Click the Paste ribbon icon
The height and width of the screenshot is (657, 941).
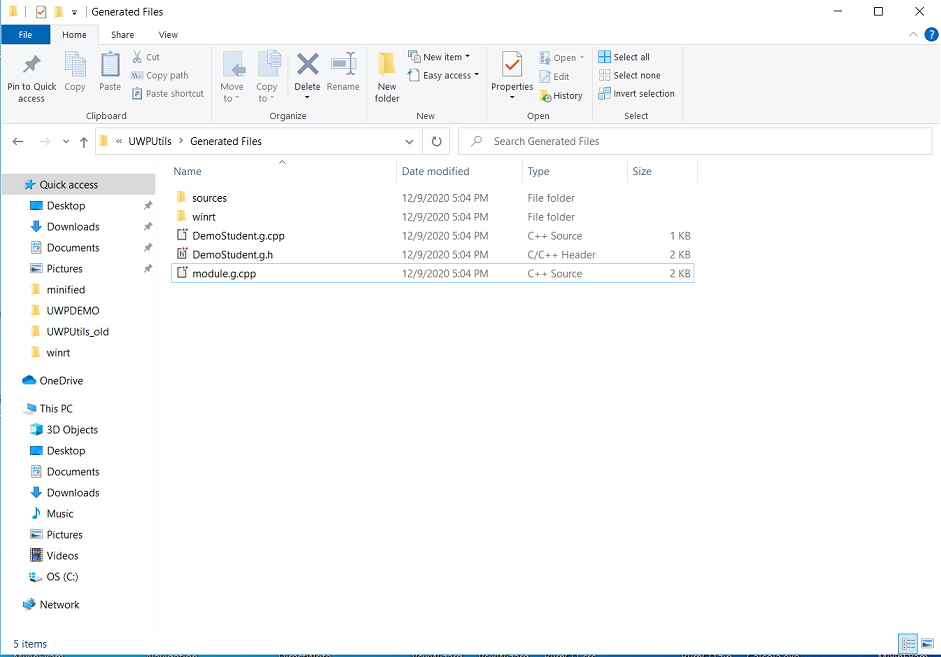pos(110,72)
